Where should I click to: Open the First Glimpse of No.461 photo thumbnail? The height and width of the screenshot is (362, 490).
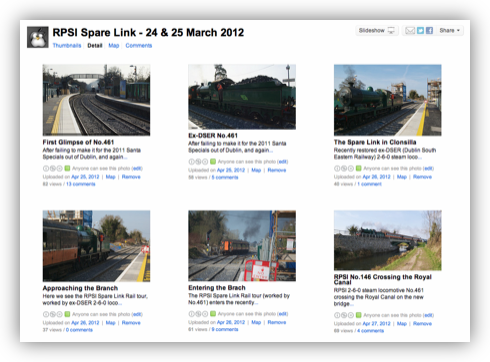(x=96, y=100)
